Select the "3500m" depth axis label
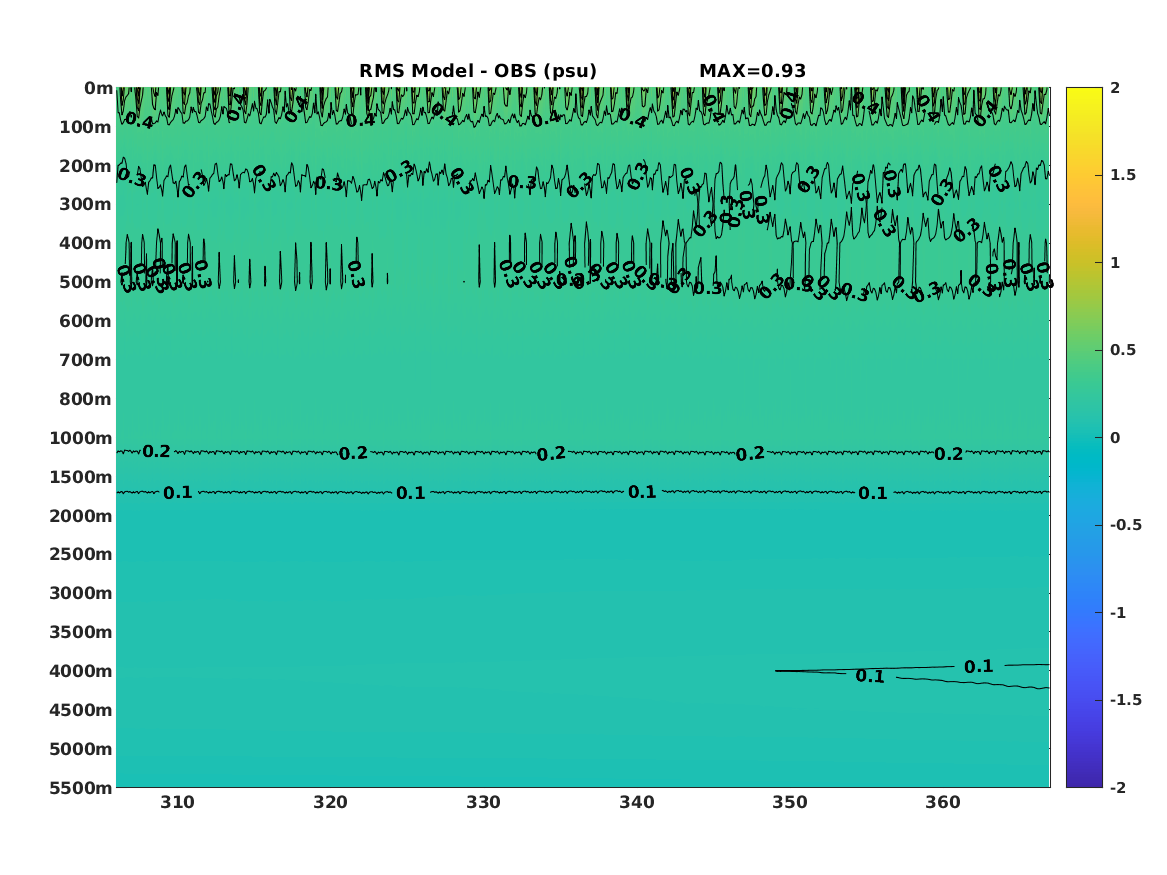 pos(81,632)
